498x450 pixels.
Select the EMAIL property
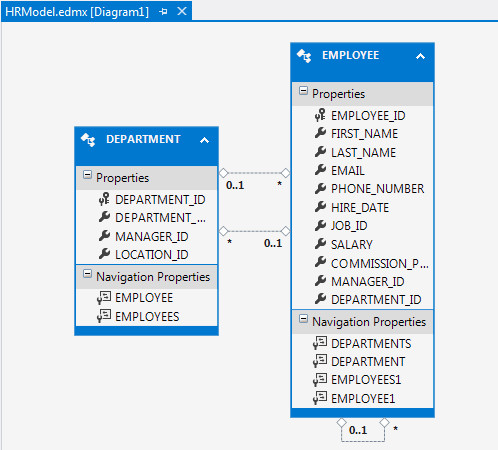pos(348,171)
